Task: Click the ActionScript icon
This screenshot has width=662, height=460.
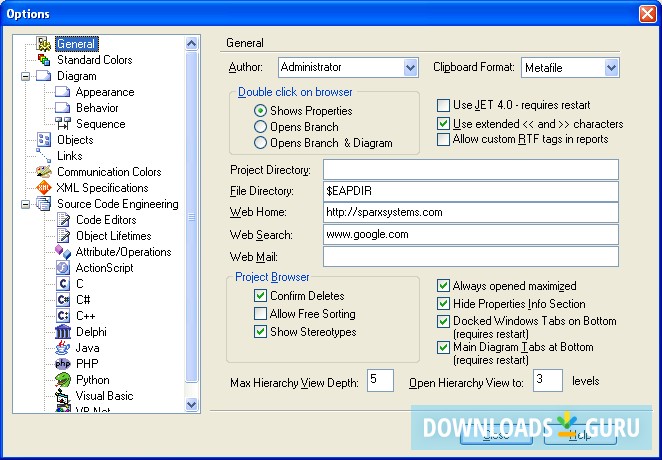Action: tap(63, 268)
